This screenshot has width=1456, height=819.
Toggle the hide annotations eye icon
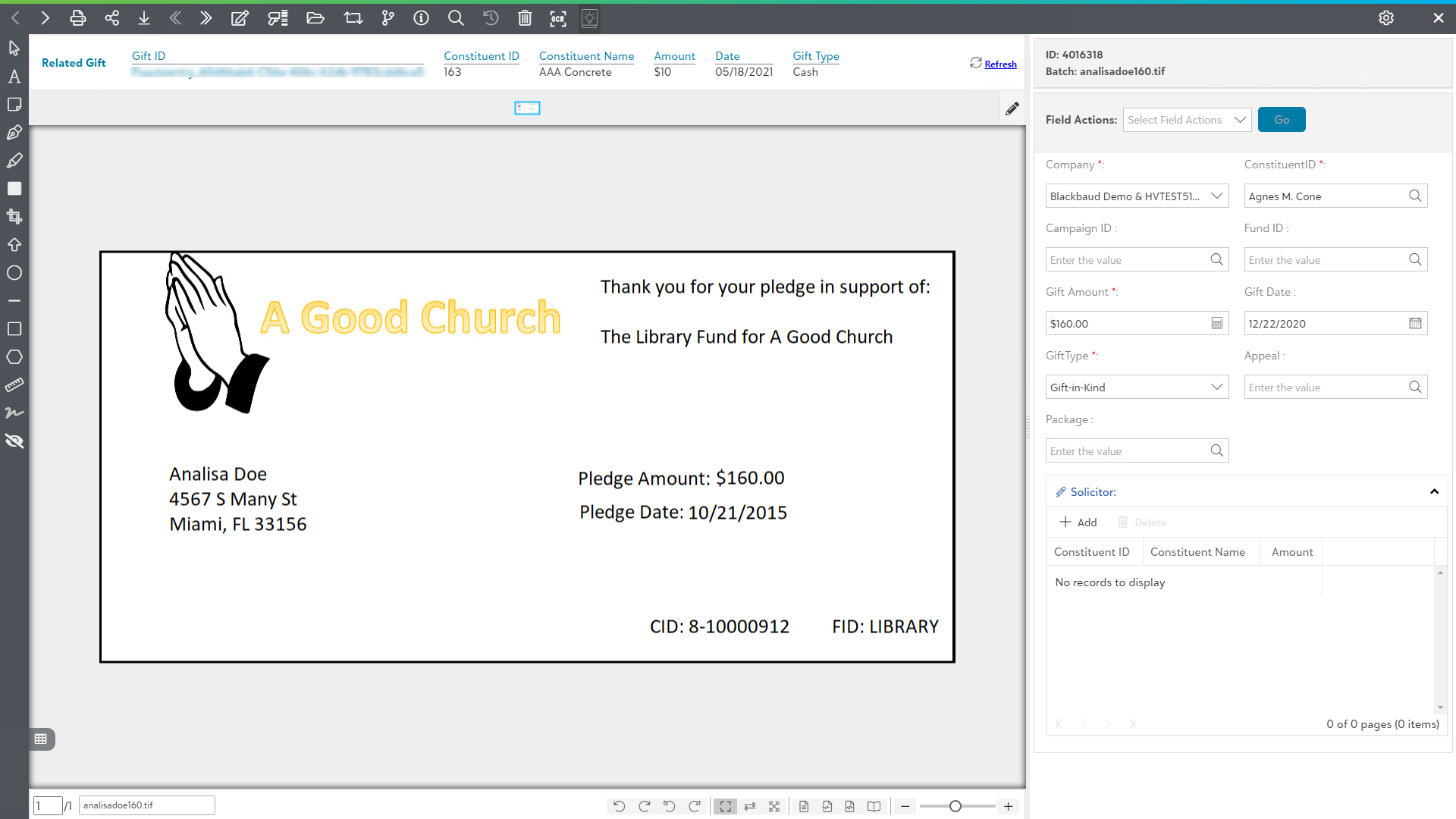14,441
